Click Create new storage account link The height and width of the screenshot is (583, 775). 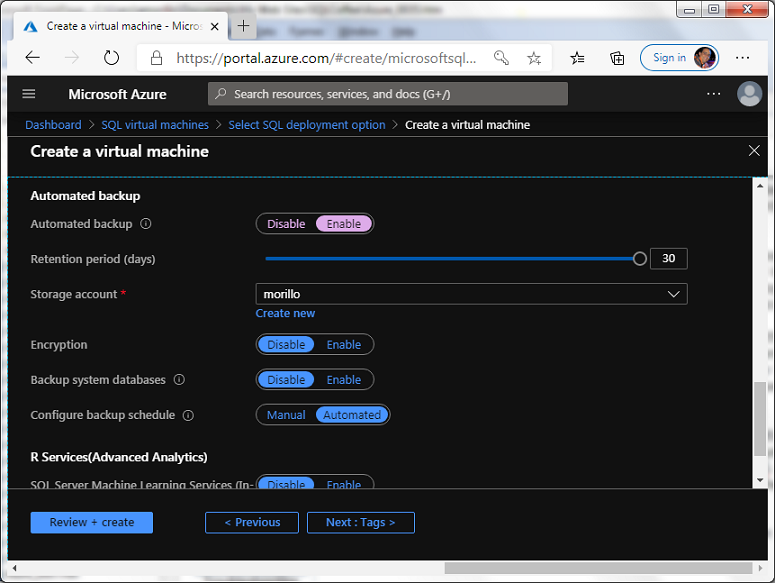(285, 313)
